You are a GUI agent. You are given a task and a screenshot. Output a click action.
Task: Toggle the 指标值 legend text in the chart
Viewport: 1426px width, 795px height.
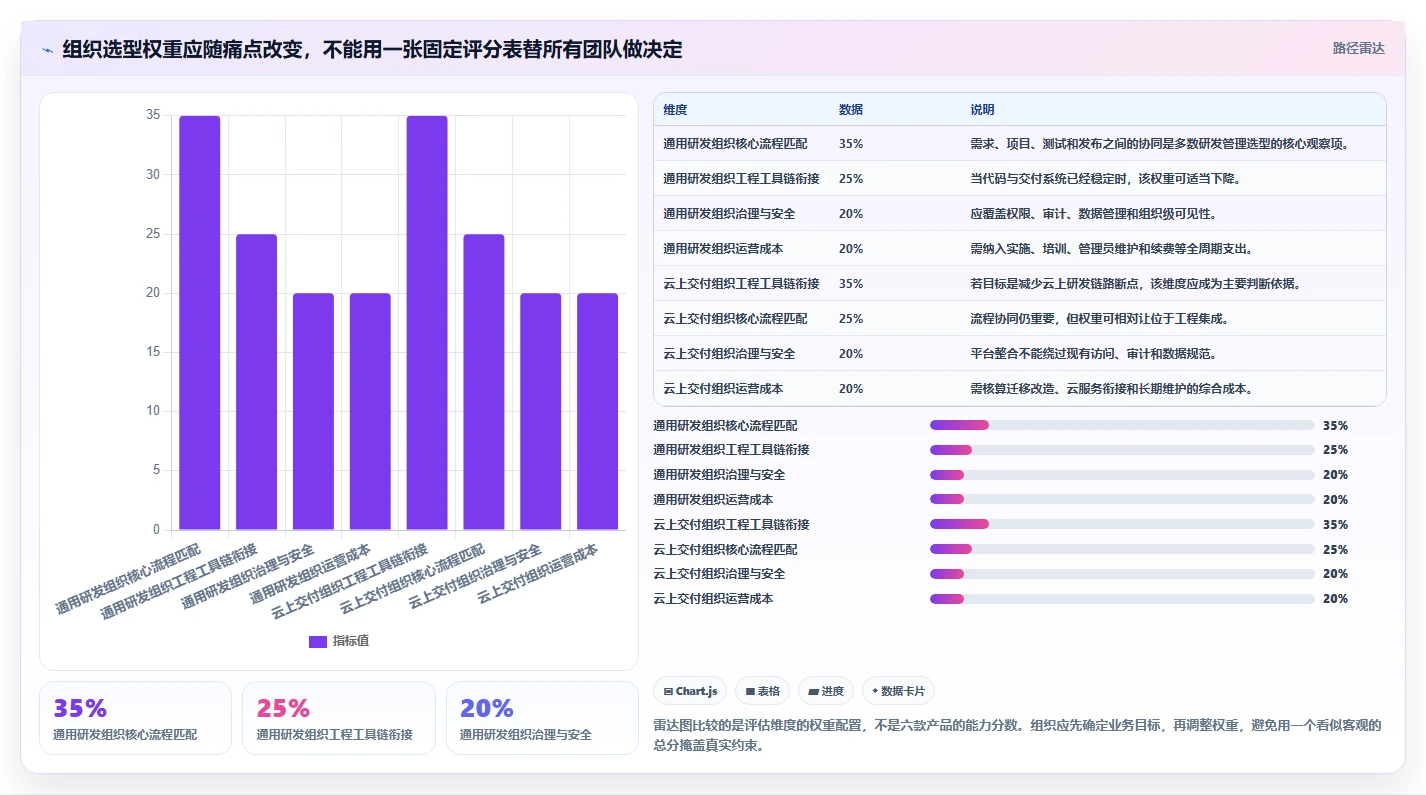click(351, 641)
